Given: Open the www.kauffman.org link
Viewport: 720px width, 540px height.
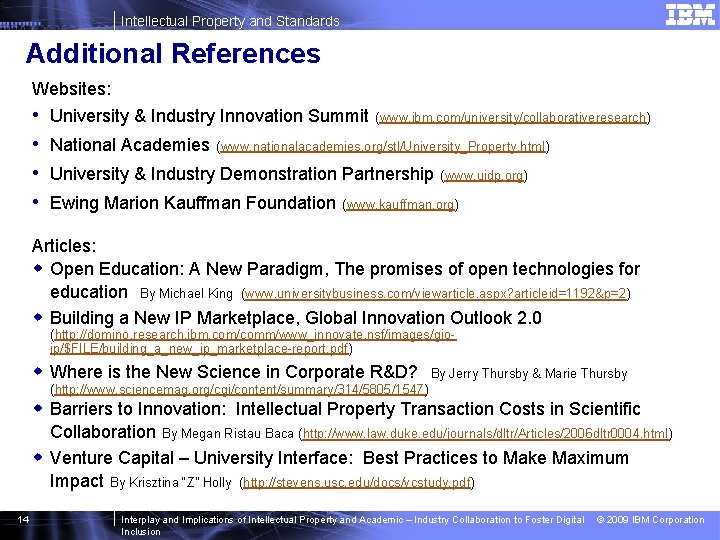Looking at the screenshot, I should 400,204.
